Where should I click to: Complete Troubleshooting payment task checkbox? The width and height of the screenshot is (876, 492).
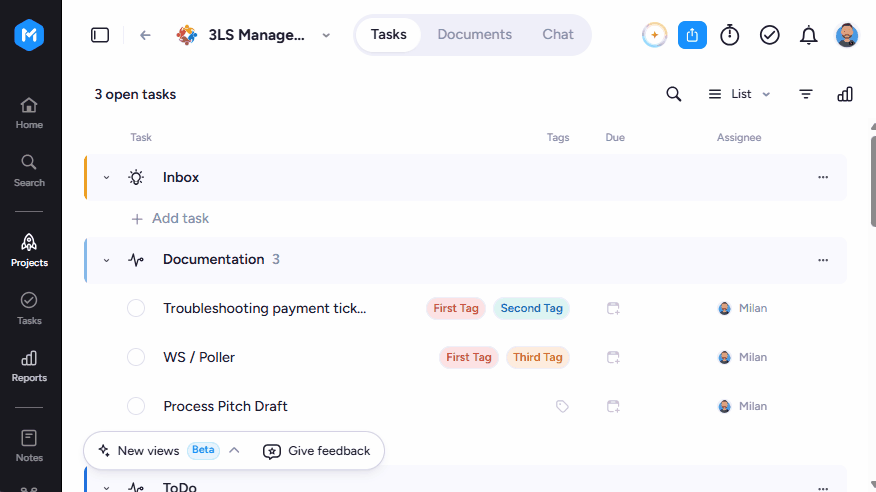[136, 308]
